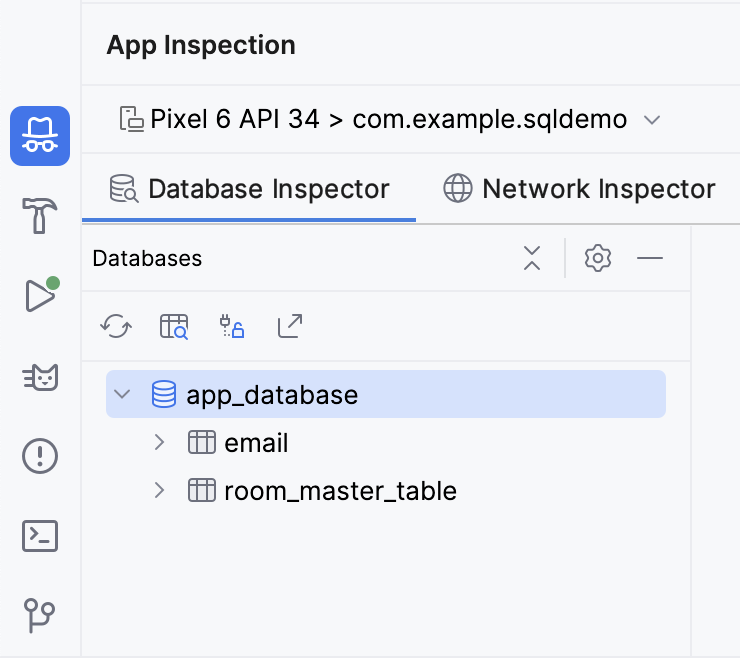Open the Build hammer tool window
The width and height of the screenshot is (740, 658).
40,216
